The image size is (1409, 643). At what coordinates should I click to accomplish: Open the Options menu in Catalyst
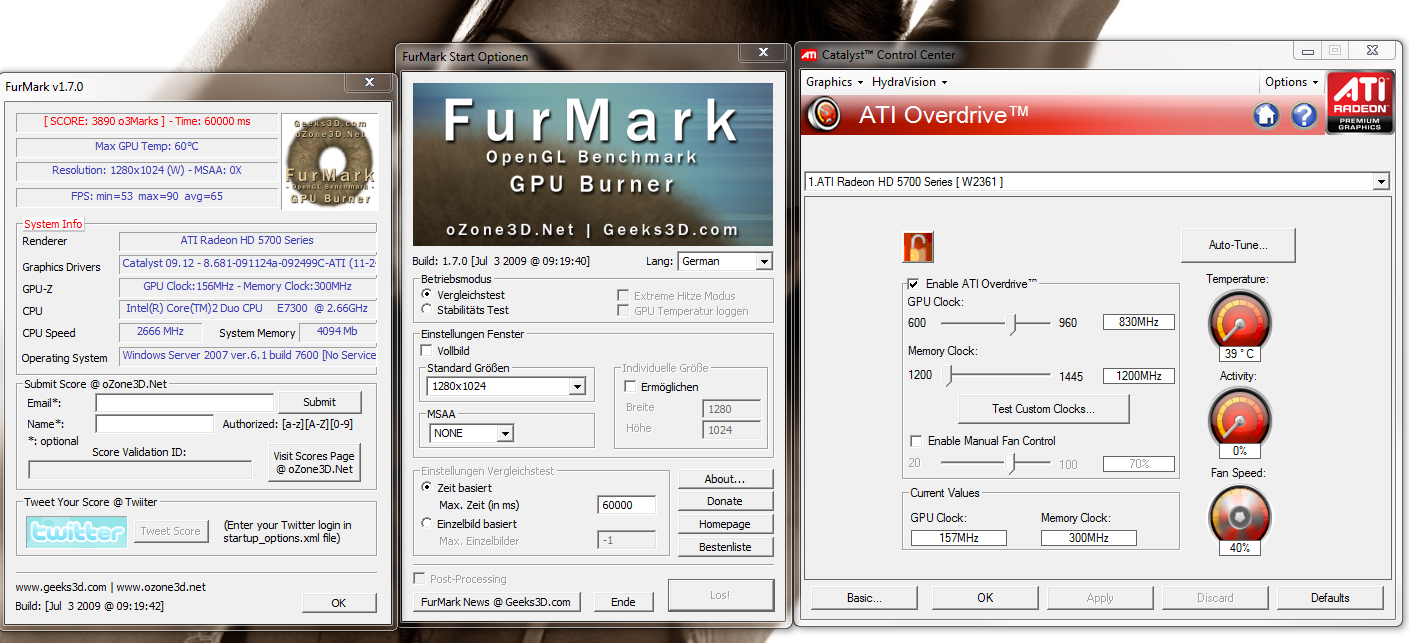tap(1291, 82)
